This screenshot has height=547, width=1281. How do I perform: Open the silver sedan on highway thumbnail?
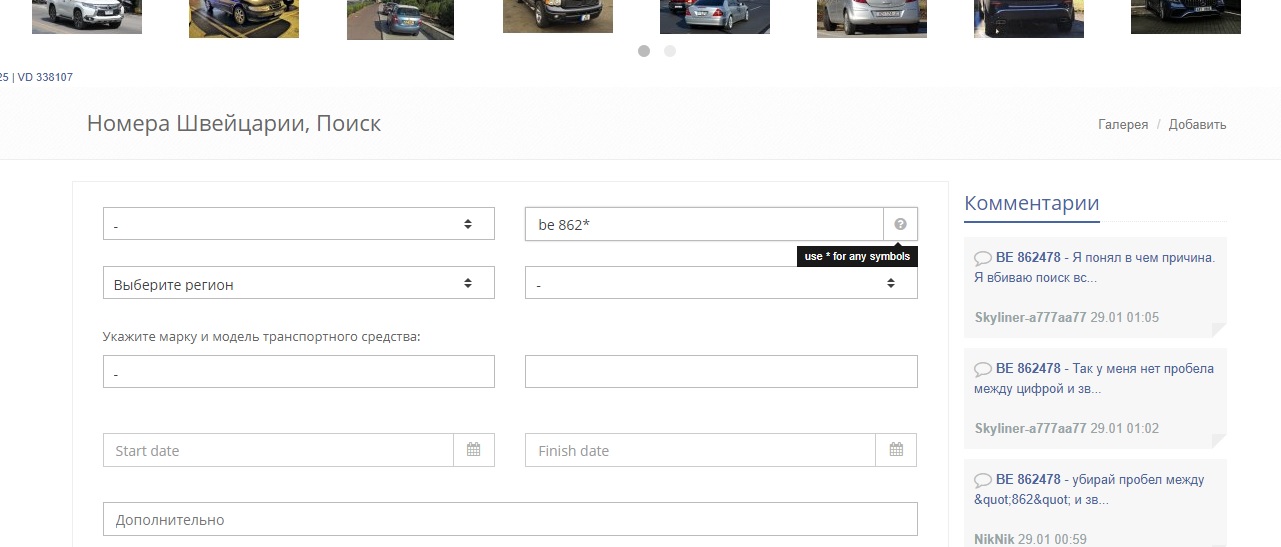tap(715, 16)
